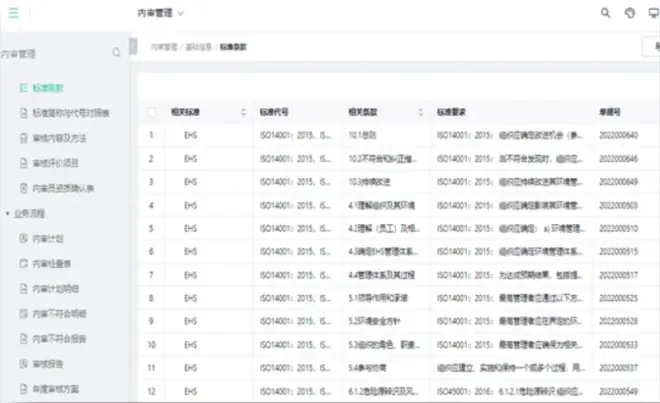Open 内审不符合报告 in the sidebar menu

tap(62, 338)
